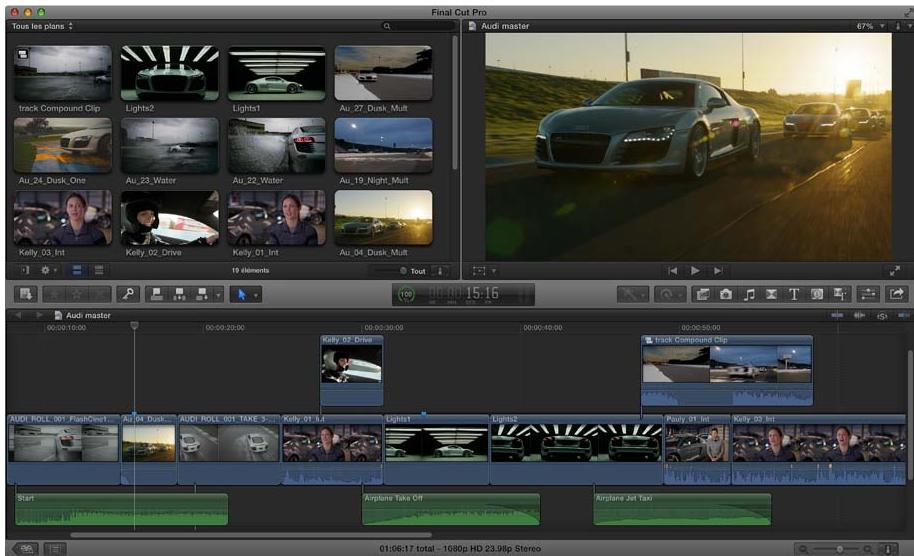This screenshot has width=914, height=556.
Task: Click the timeline horizontal scrollbar
Action: point(251,534)
